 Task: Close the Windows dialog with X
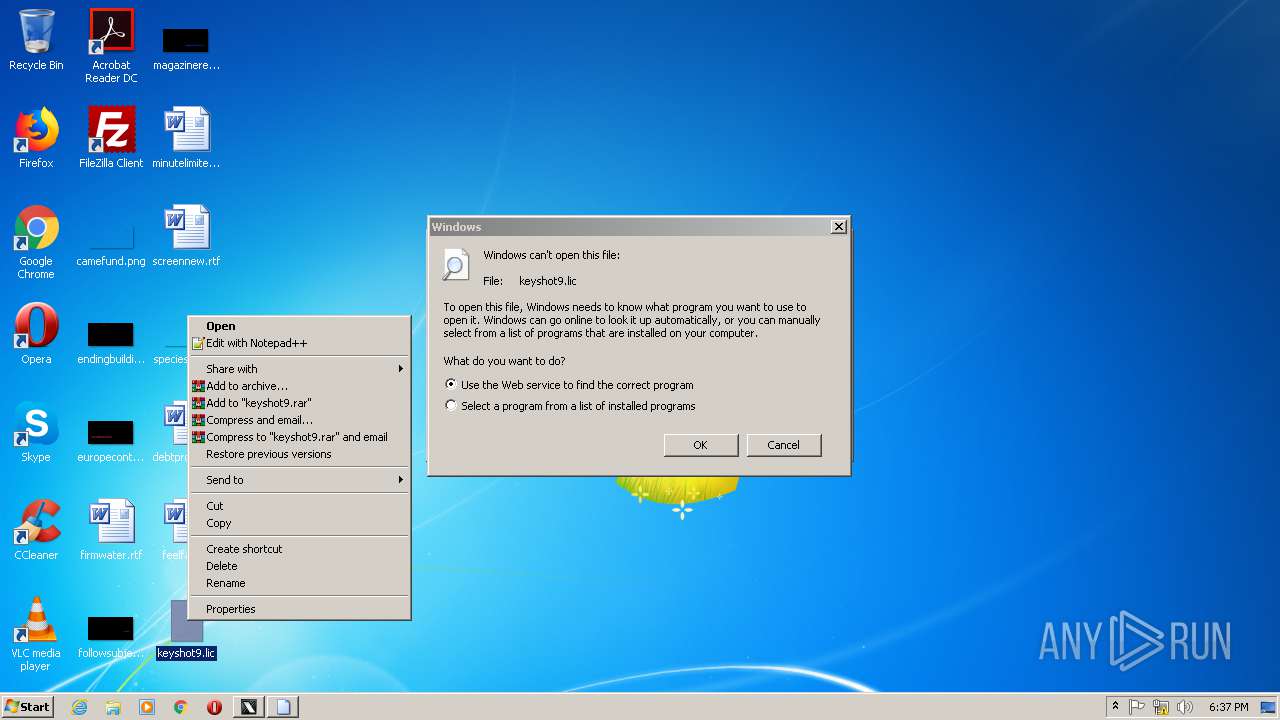point(839,227)
